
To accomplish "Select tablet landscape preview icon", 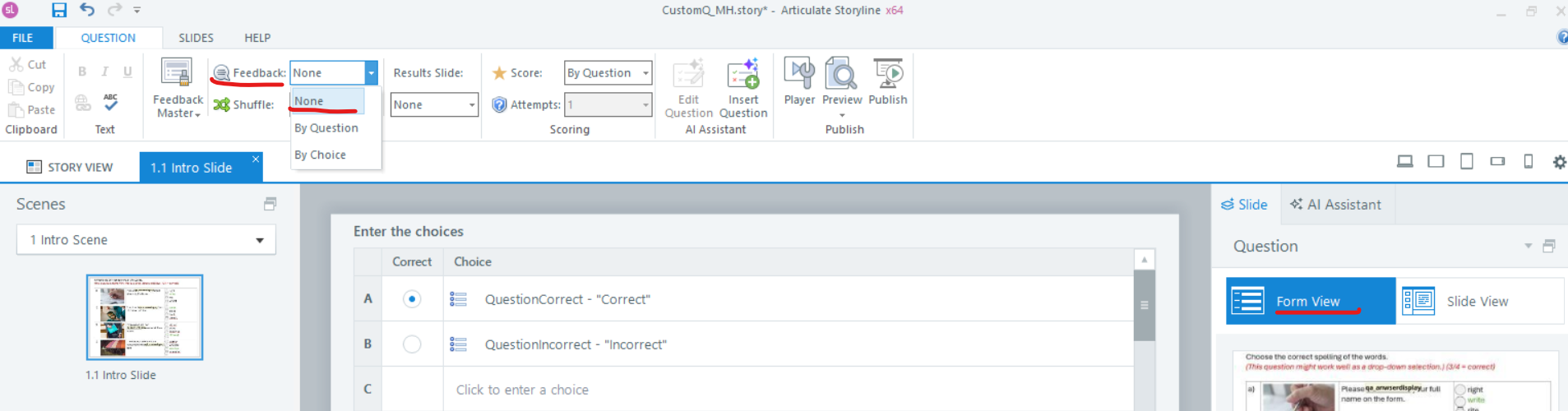I will [x=1436, y=161].
